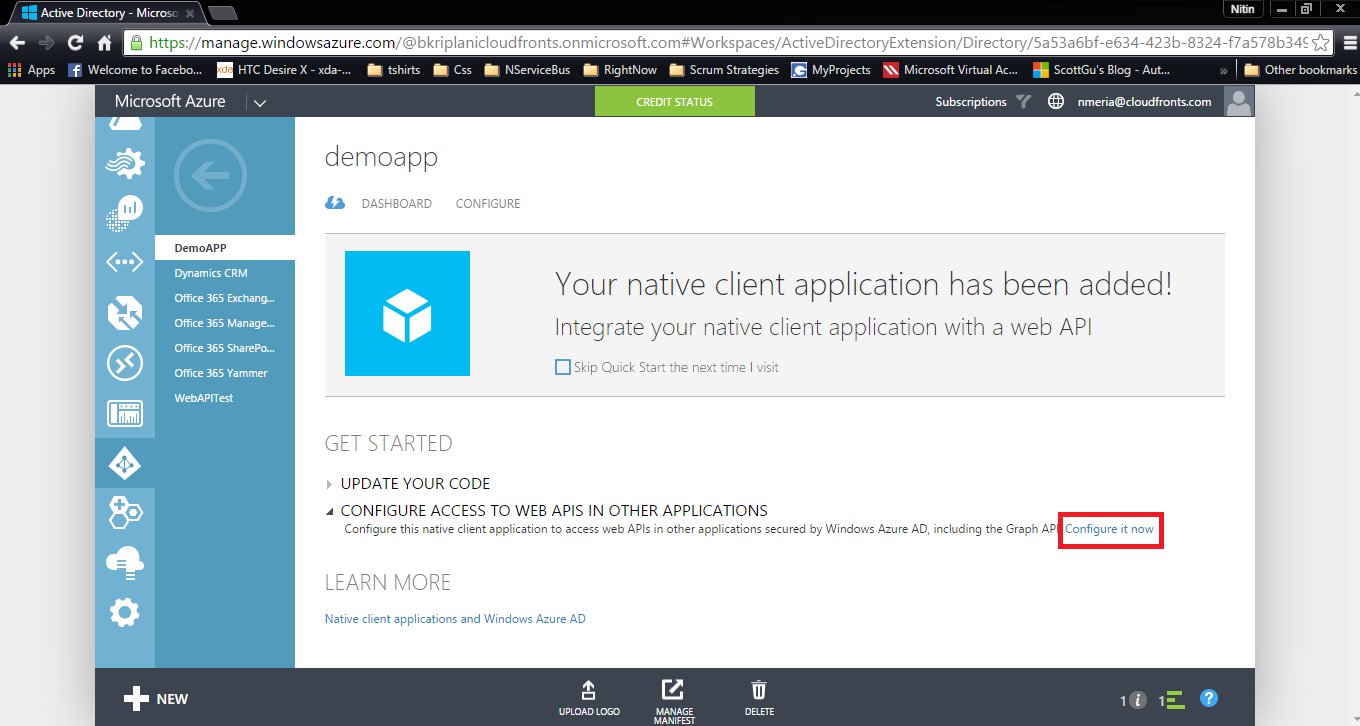This screenshot has width=1360, height=726.
Task: Open the user avatar picture
Action: click(x=1239, y=102)
